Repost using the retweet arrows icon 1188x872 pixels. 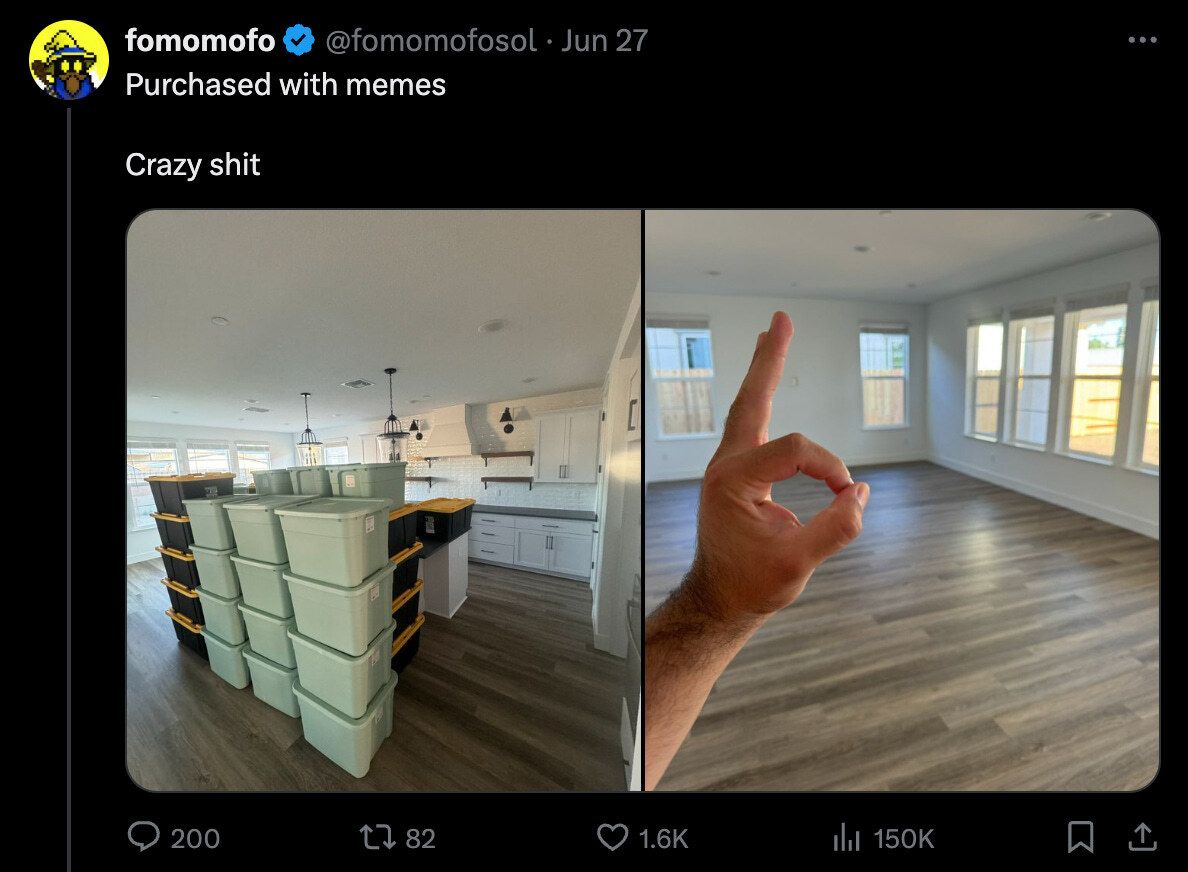[x=377, y=837]
